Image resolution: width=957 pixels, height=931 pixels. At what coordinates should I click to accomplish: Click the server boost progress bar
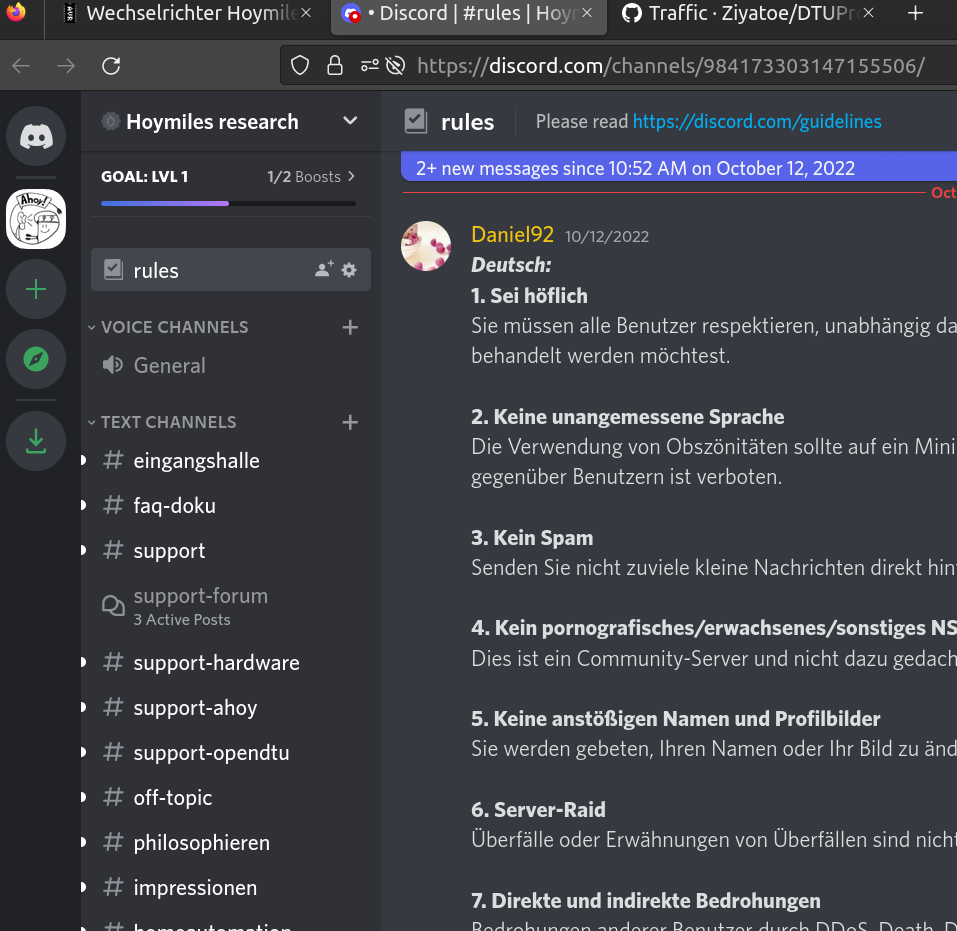tap(228, 203)
